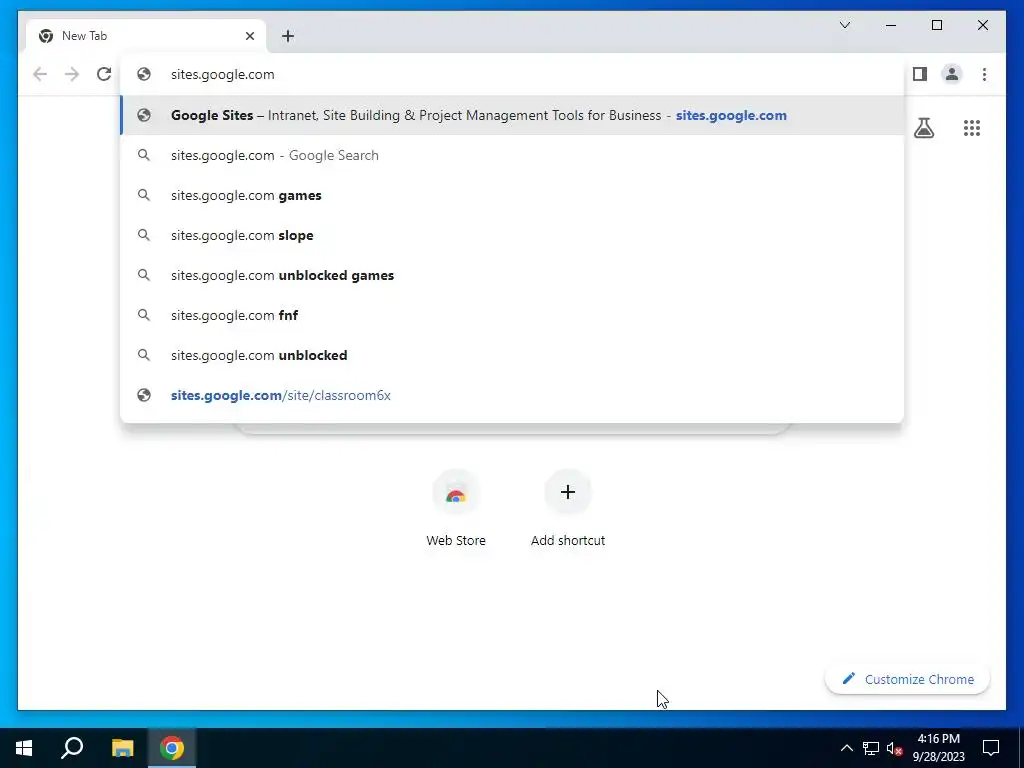Open the side panel icon
The width and height of the screenshot is (1024, 768).
click(920, 74)
